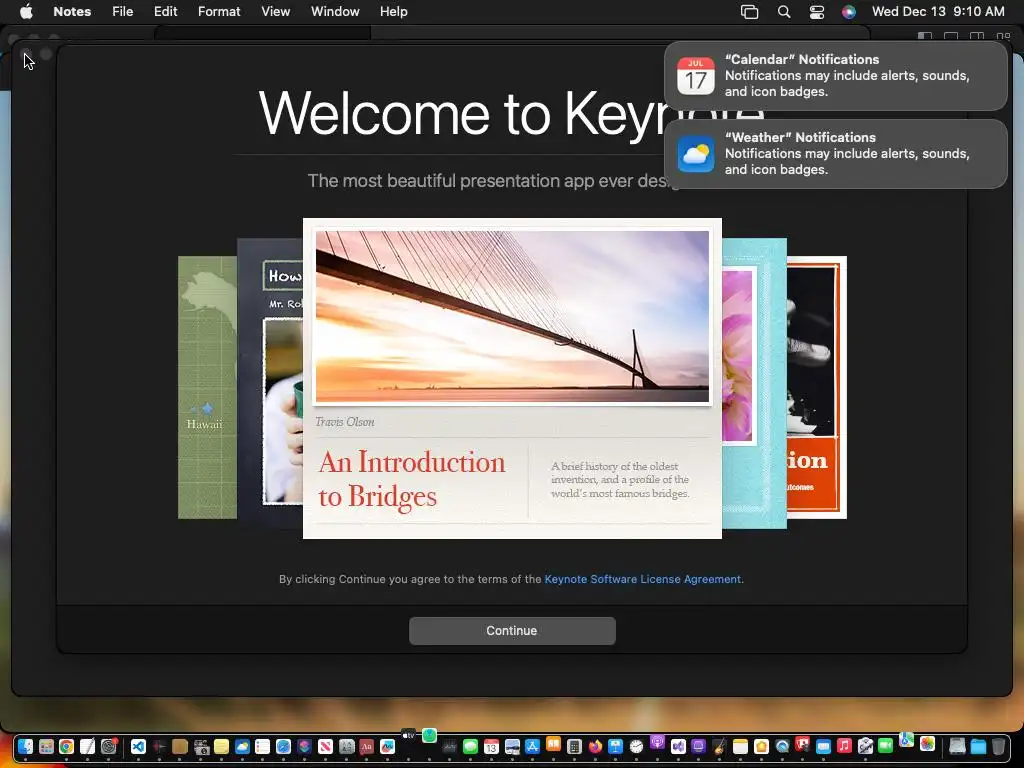Open Keynote from the Dock
The height and width of the screenshot is (768, 1024).
pyautogui.click(x=615, y=746)
